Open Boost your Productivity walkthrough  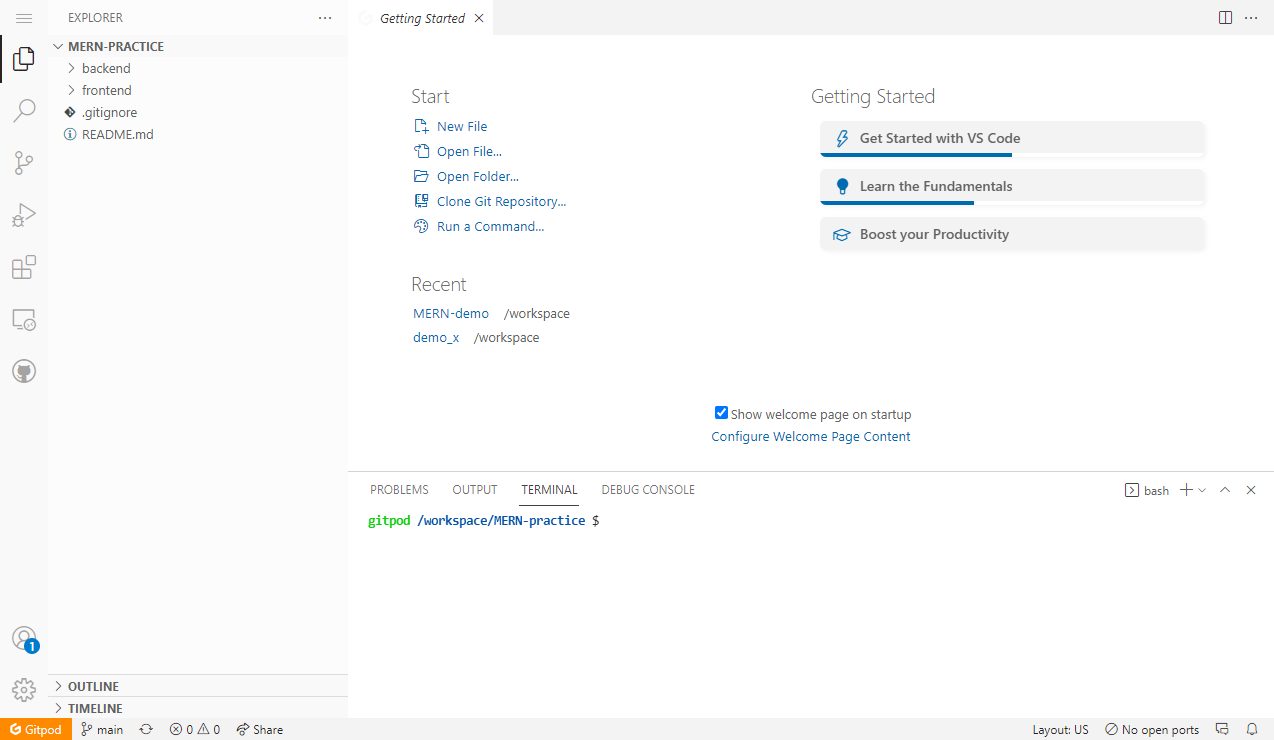point(1012,234)
